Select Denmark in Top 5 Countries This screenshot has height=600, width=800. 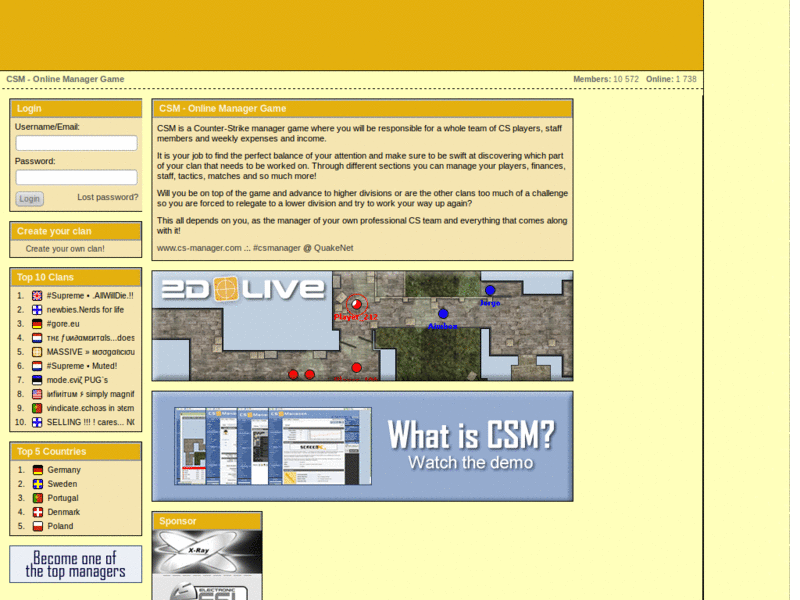pos(64,512)
